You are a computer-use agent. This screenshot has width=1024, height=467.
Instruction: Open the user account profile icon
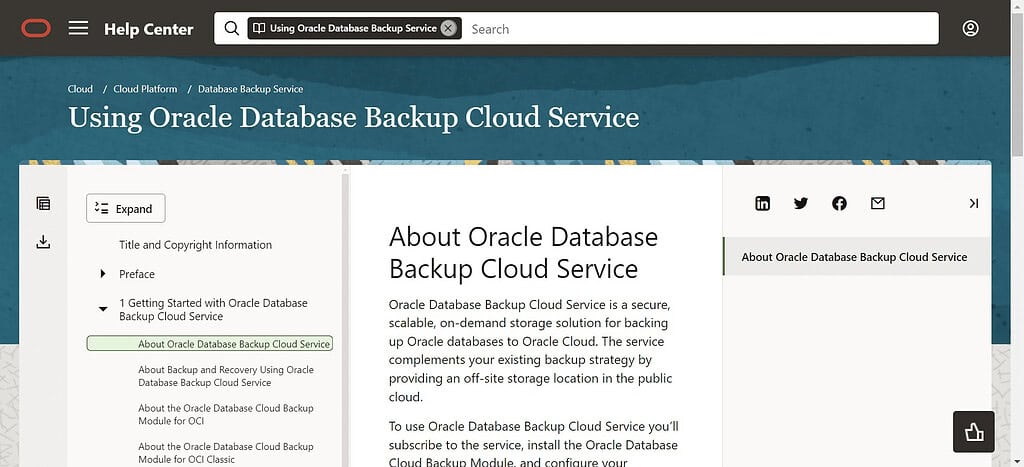[x=970, y=28]
